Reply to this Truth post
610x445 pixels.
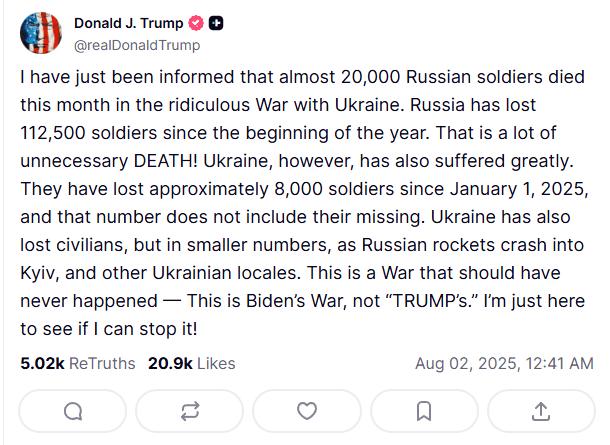pos(74,411)
